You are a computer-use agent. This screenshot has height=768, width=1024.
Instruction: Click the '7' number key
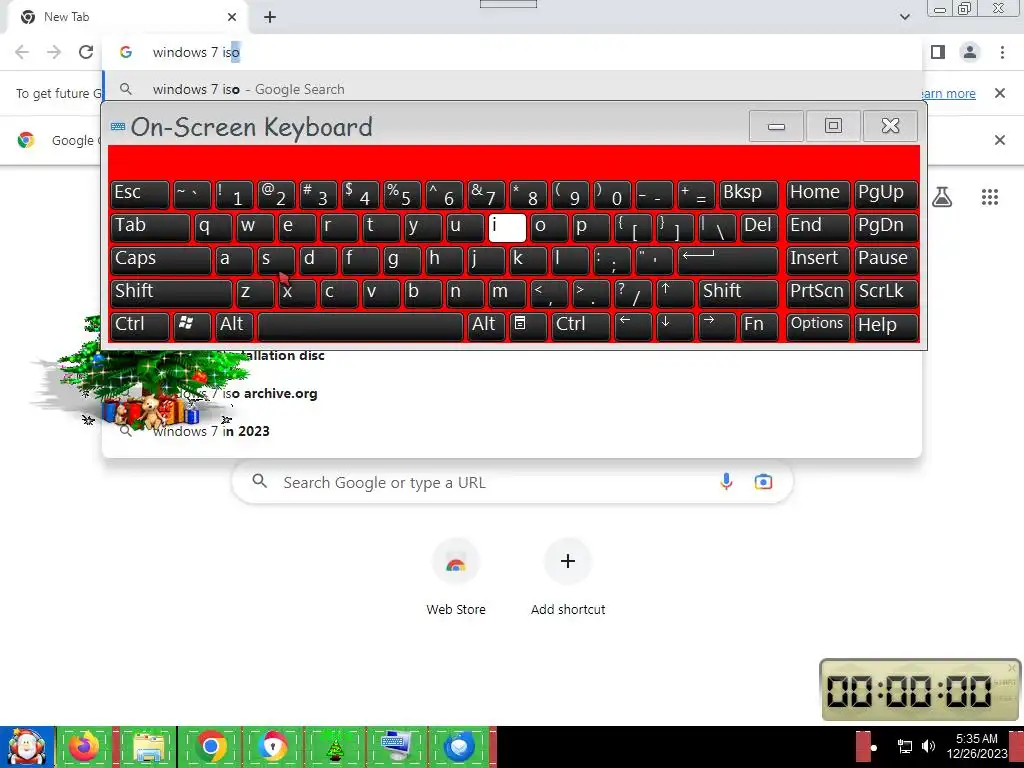click(486, 194)
